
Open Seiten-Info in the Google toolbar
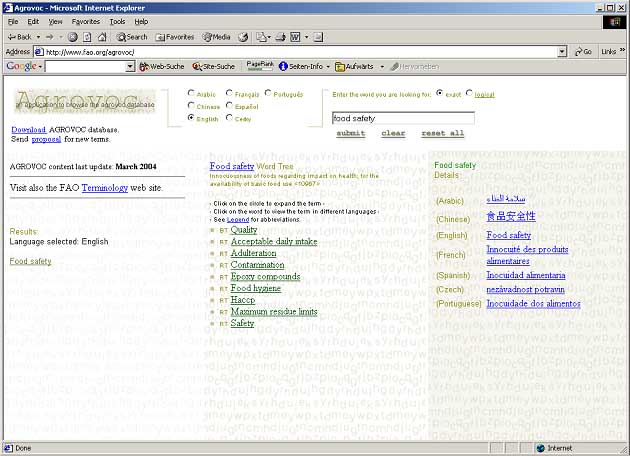(302, 66)
